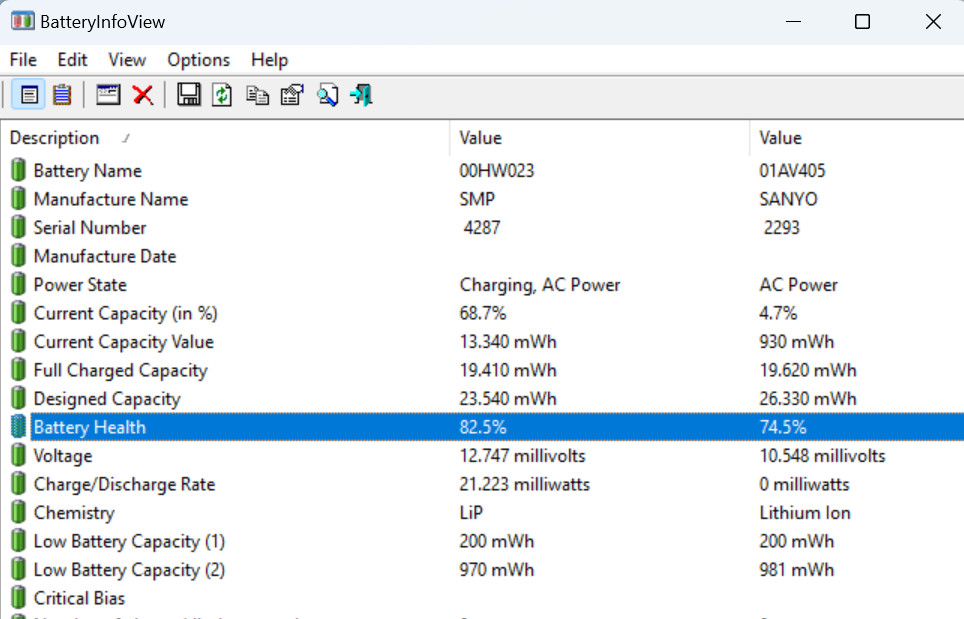The width and height of the screenshot is (964, 619).
Task: Select the Battery Name row
Action: 88,171
